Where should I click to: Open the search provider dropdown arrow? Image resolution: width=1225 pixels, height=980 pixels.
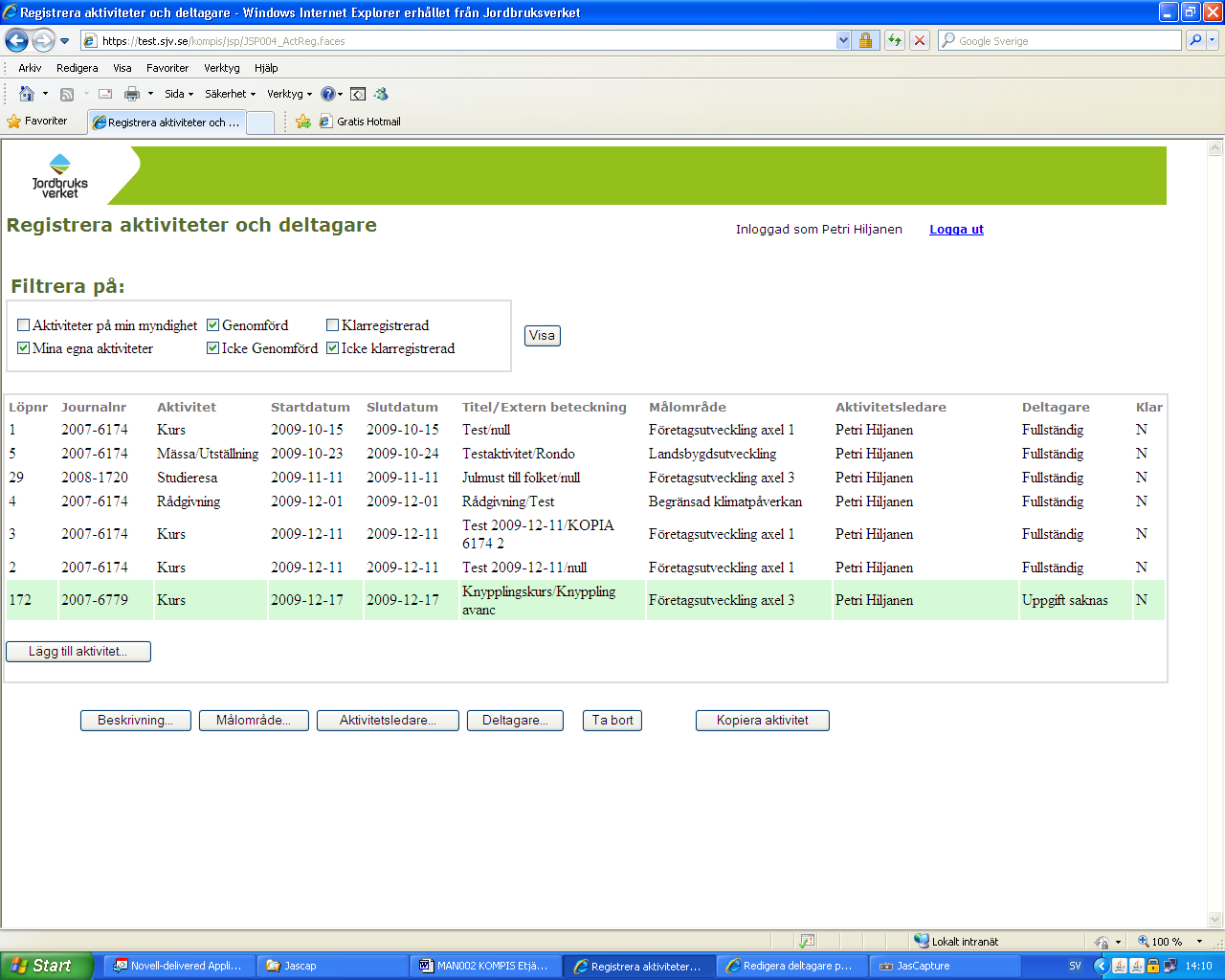[1213, 40]
